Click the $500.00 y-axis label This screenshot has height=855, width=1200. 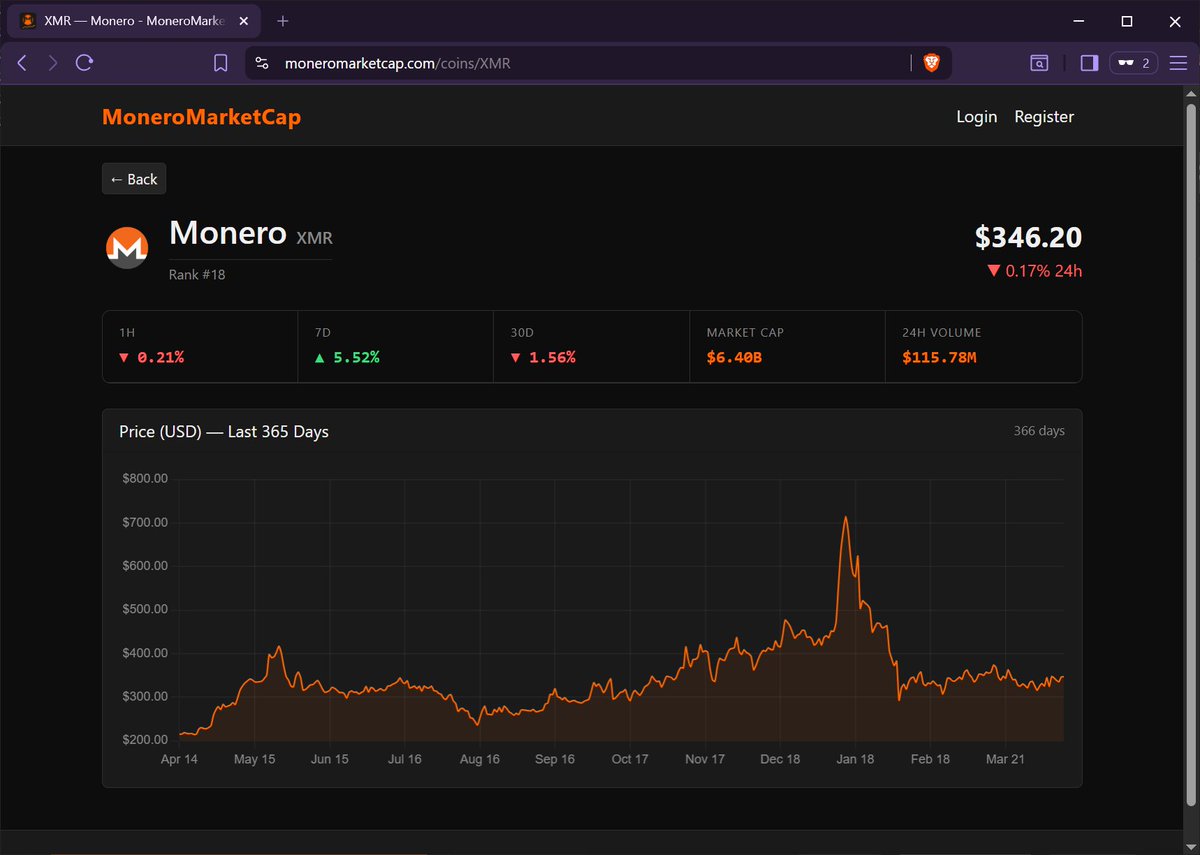coord(145,609)
